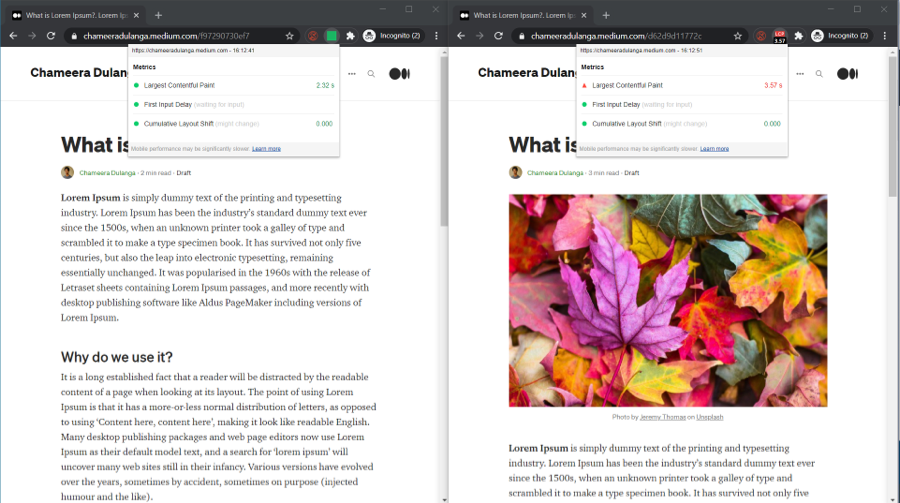Click the author avatar in the left article
This screenshot has width=900, height=503.
68,172
